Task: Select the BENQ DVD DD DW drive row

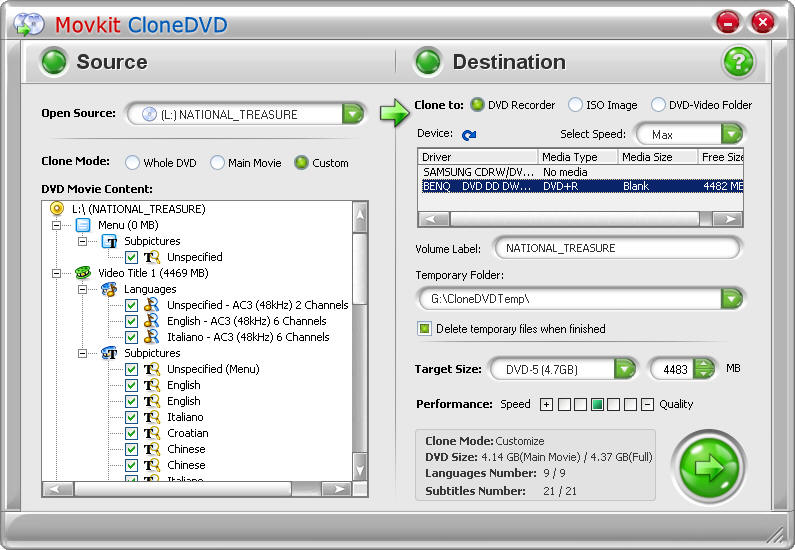Action: click(581, 186)
